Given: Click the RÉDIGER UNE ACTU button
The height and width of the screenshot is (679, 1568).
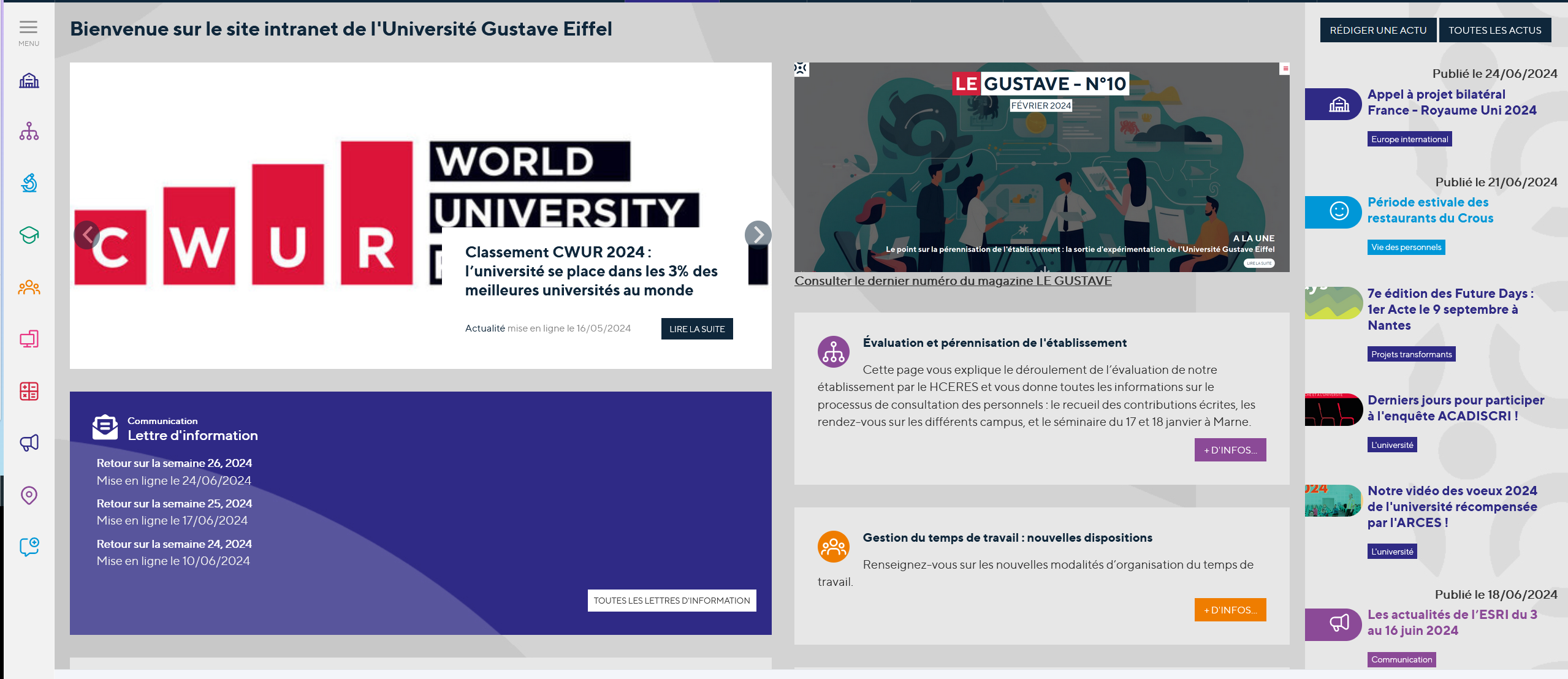Looking at the screenshot, I should [x=1377, y=30].
